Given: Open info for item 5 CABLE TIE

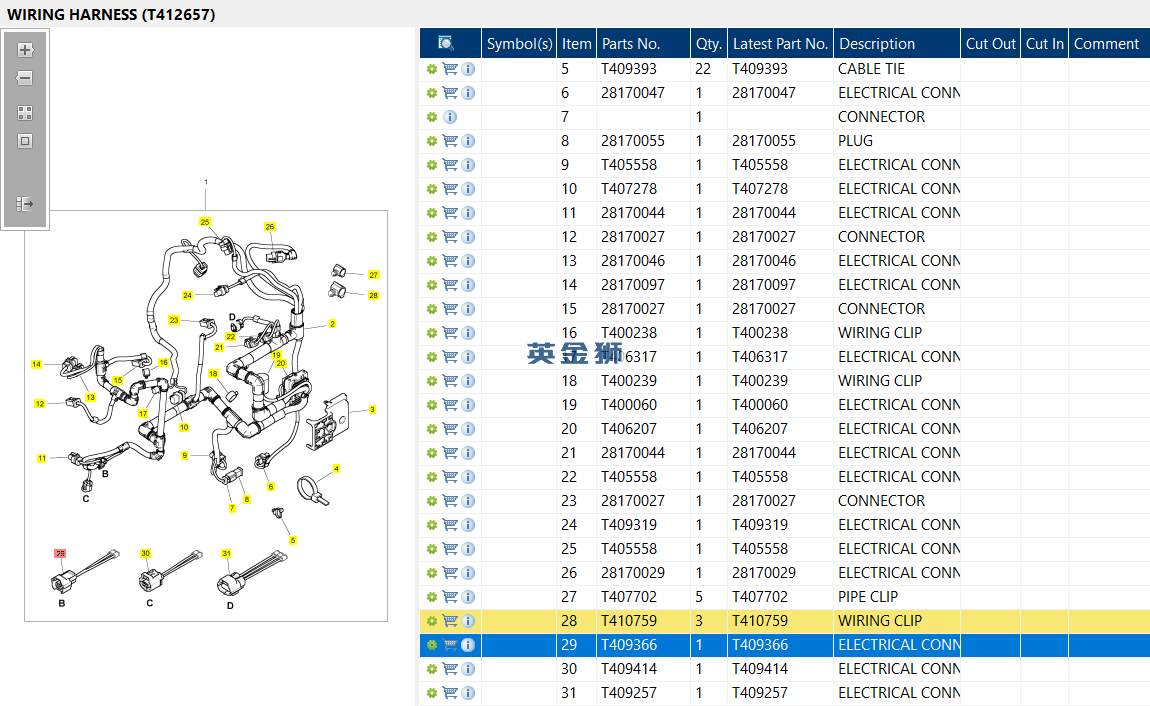Looking at the screenshot, I should [x=468, y=69].
